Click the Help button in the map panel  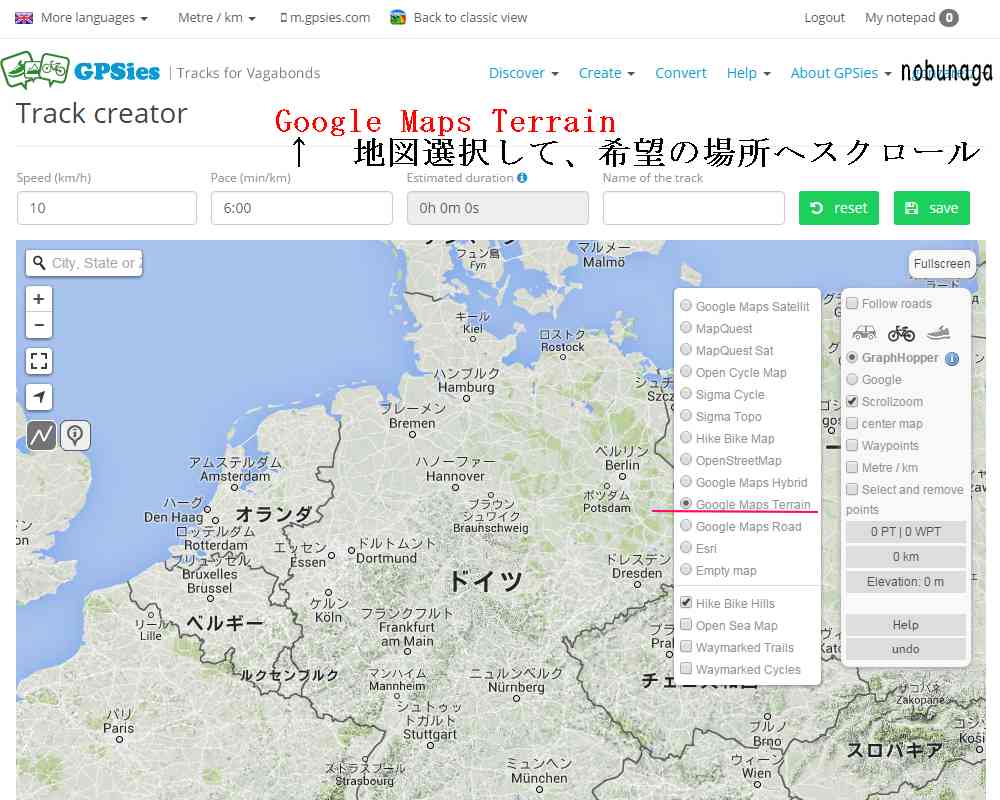point(906,625)
